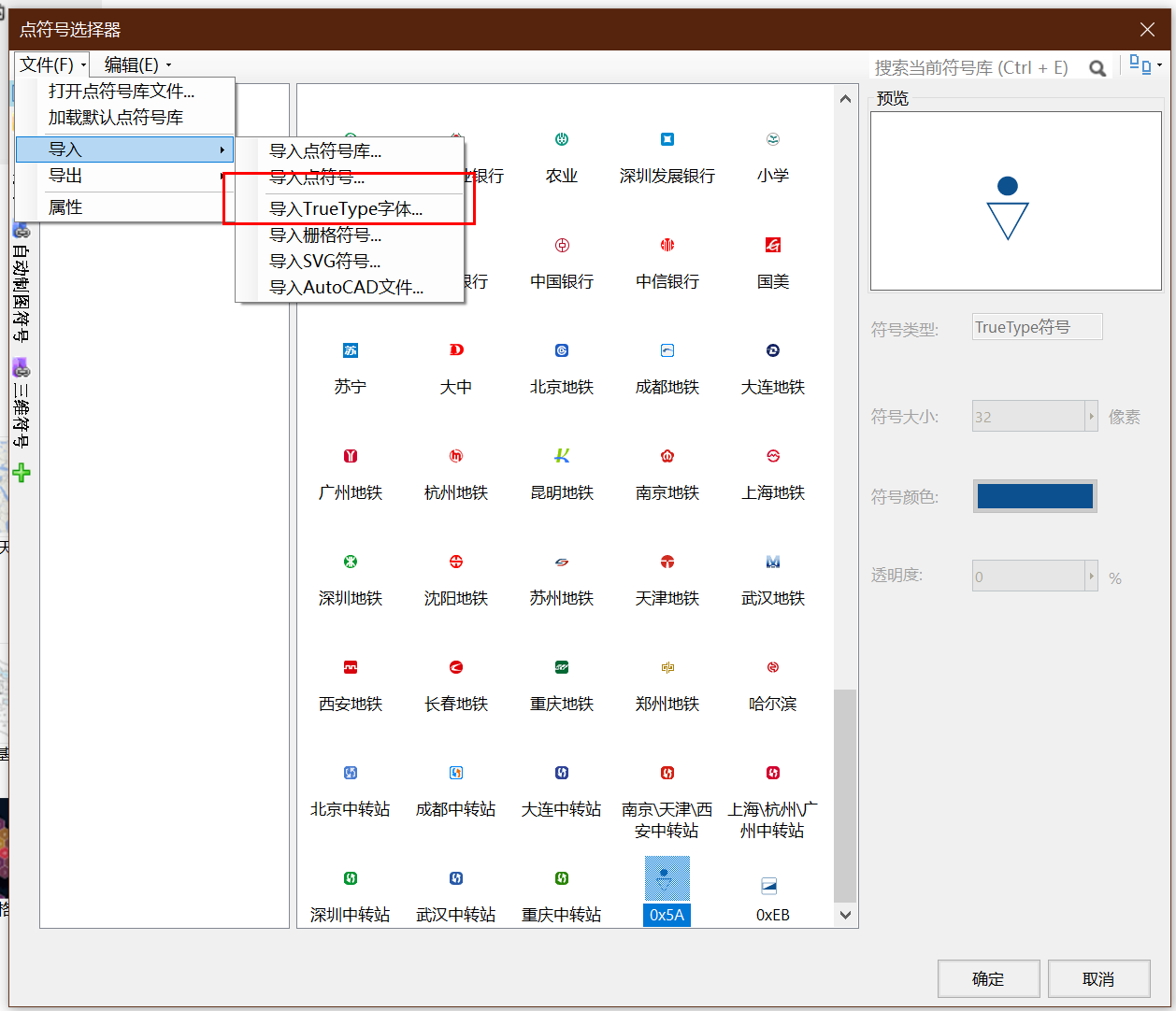Viewport: 1176px width, 1011px height.
Task: Select the 苏州地铁 symbol
Action: pos(562,562)
